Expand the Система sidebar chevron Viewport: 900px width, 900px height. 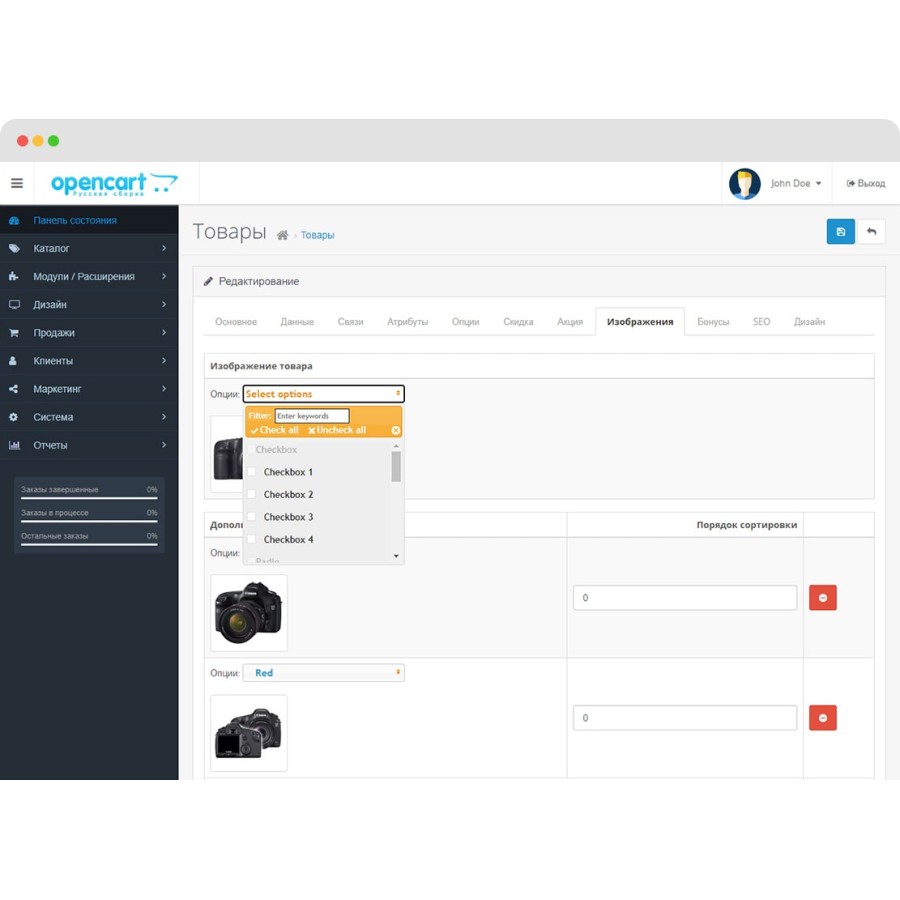[x=164, y=417]
